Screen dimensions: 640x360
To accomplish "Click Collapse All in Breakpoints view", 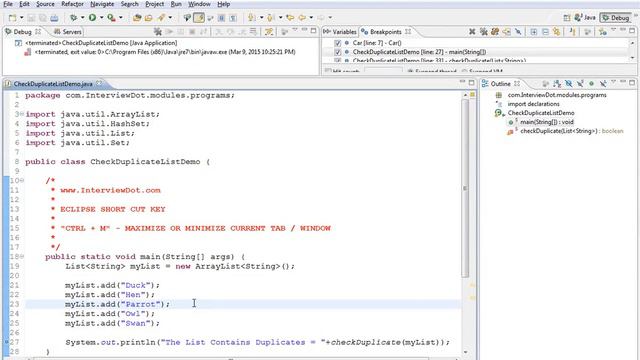I will 545,31.
